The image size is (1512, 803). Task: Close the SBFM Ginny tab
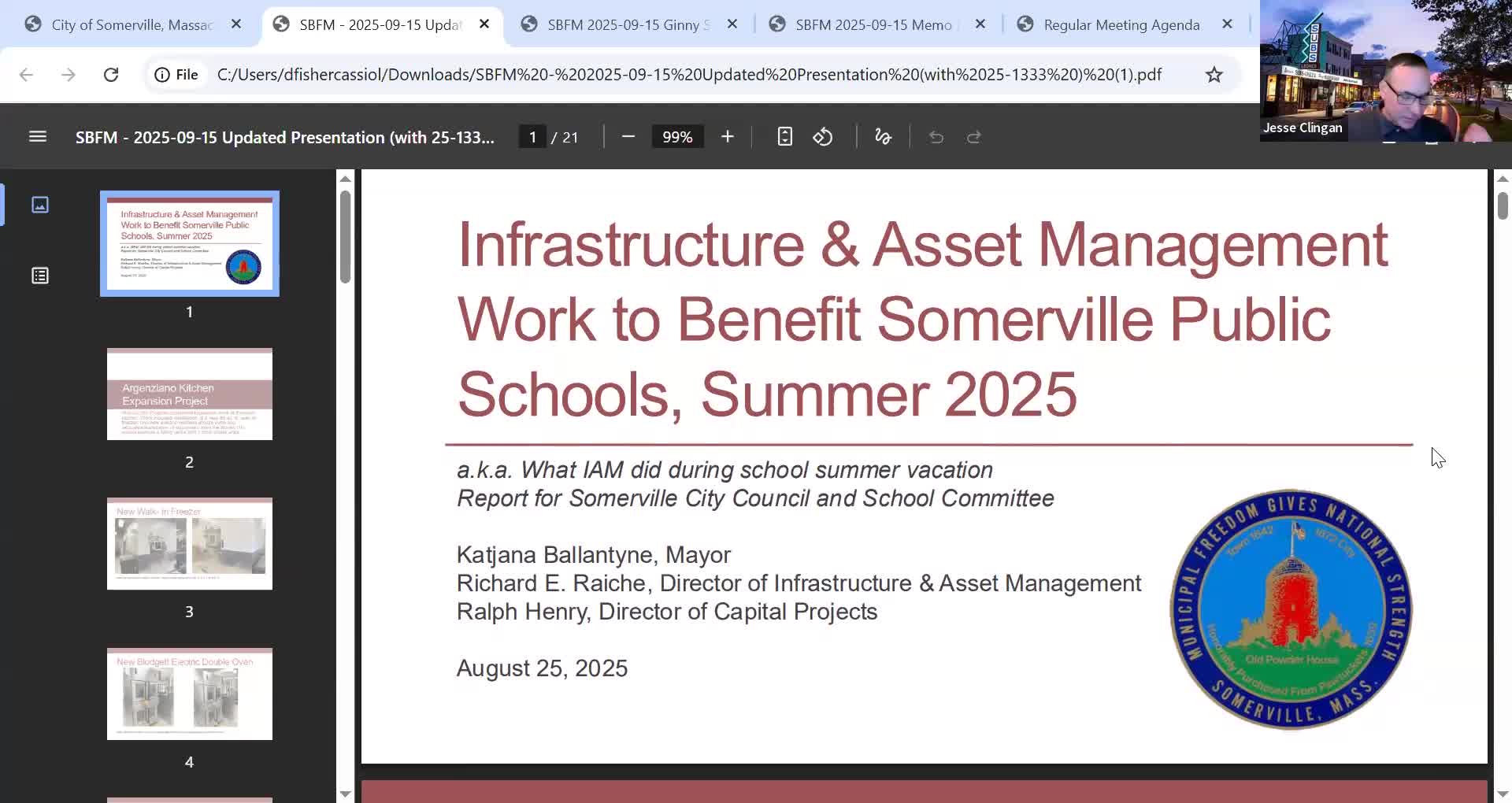732,24
